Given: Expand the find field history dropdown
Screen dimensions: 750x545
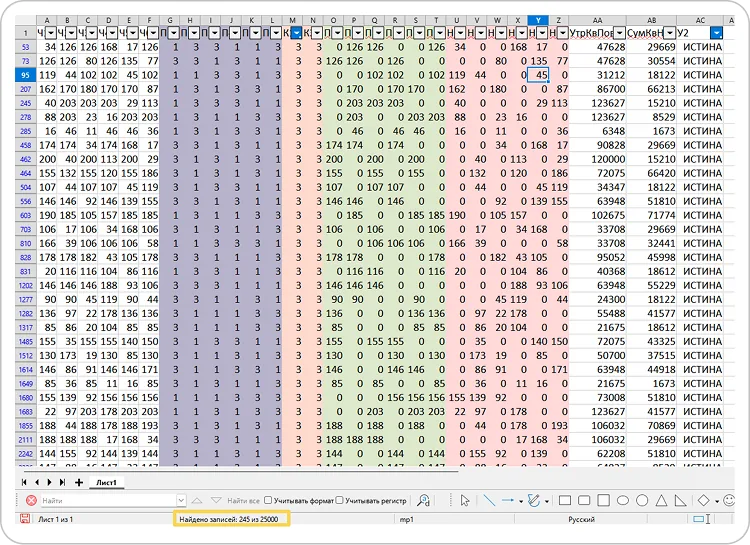Looking at the screenshot, I should coord(181,501).
